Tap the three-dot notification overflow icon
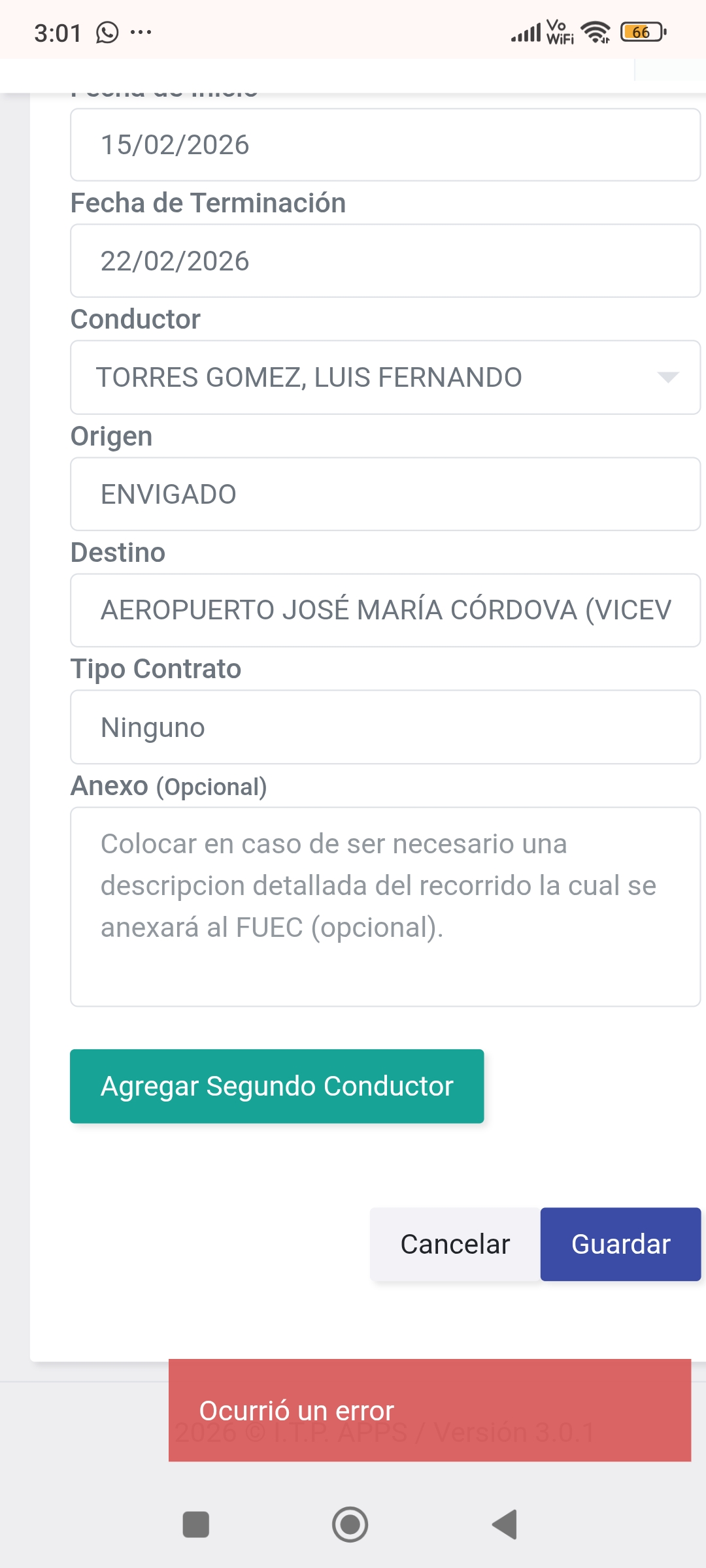 pyautogui.click(x=141, y=32)
